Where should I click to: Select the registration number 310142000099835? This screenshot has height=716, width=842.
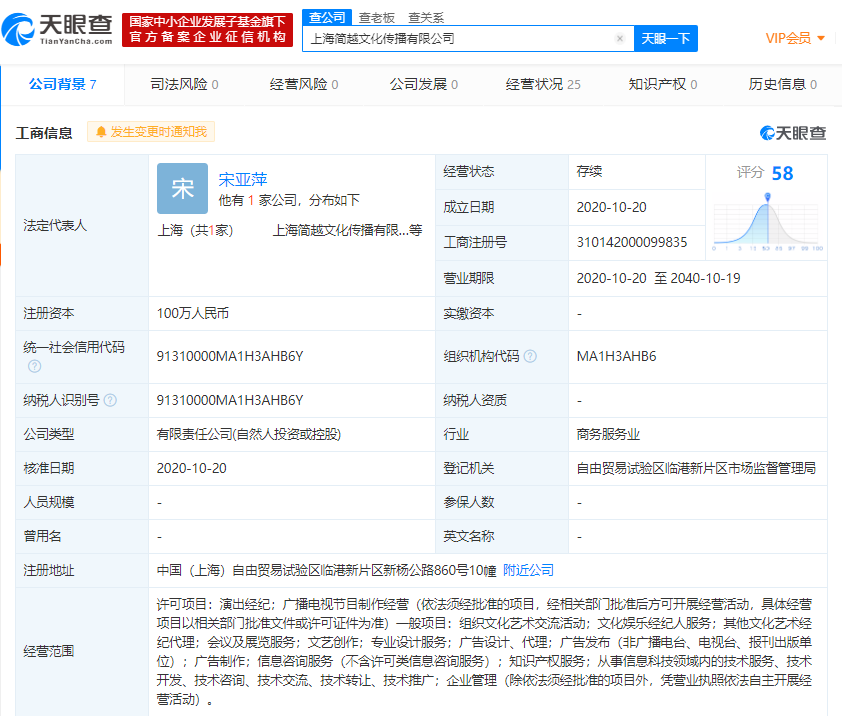pos(632,242)
